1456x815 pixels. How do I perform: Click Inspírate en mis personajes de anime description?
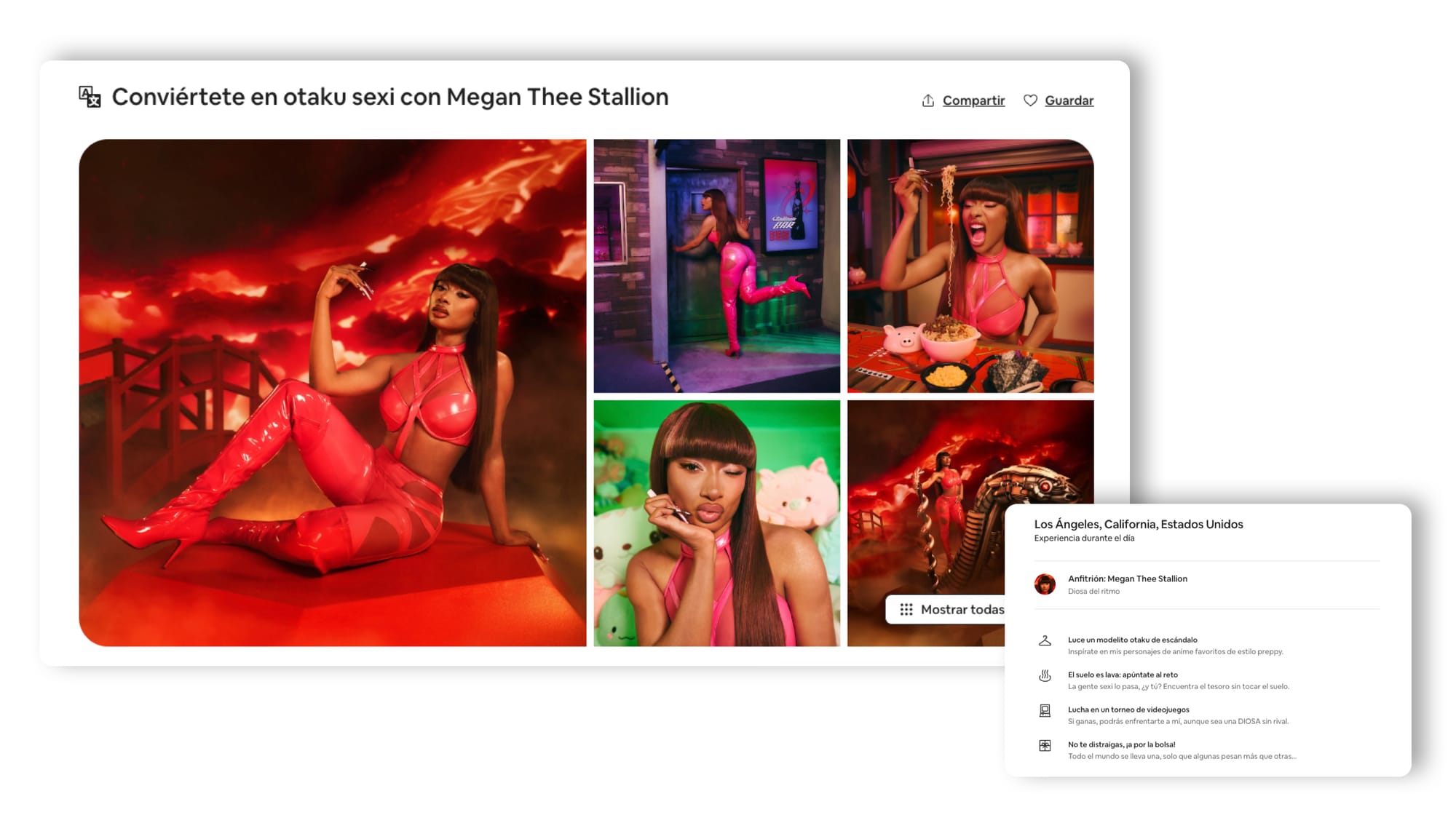1175,652
